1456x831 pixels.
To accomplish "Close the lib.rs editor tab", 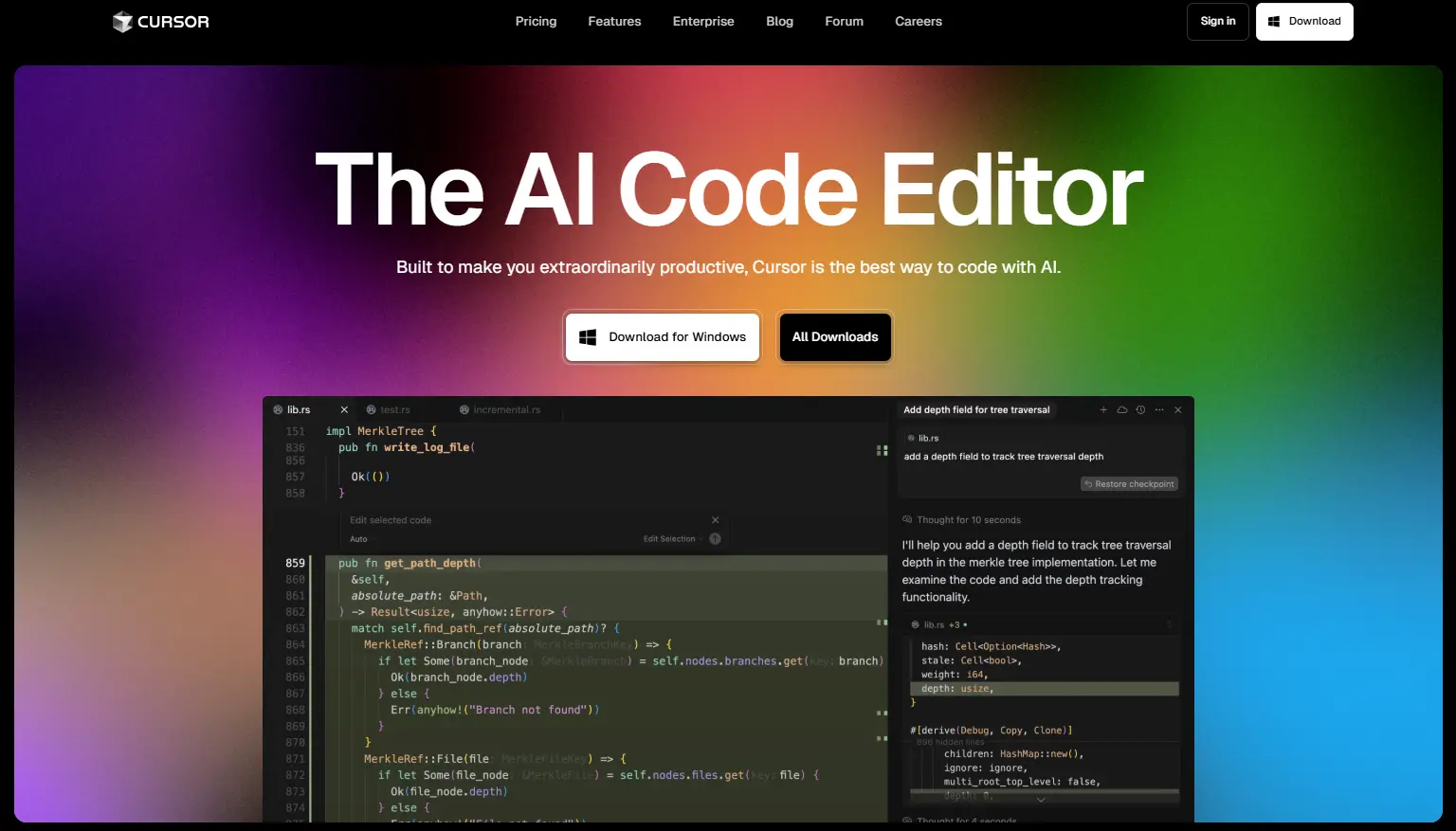I will coord(343,409).
